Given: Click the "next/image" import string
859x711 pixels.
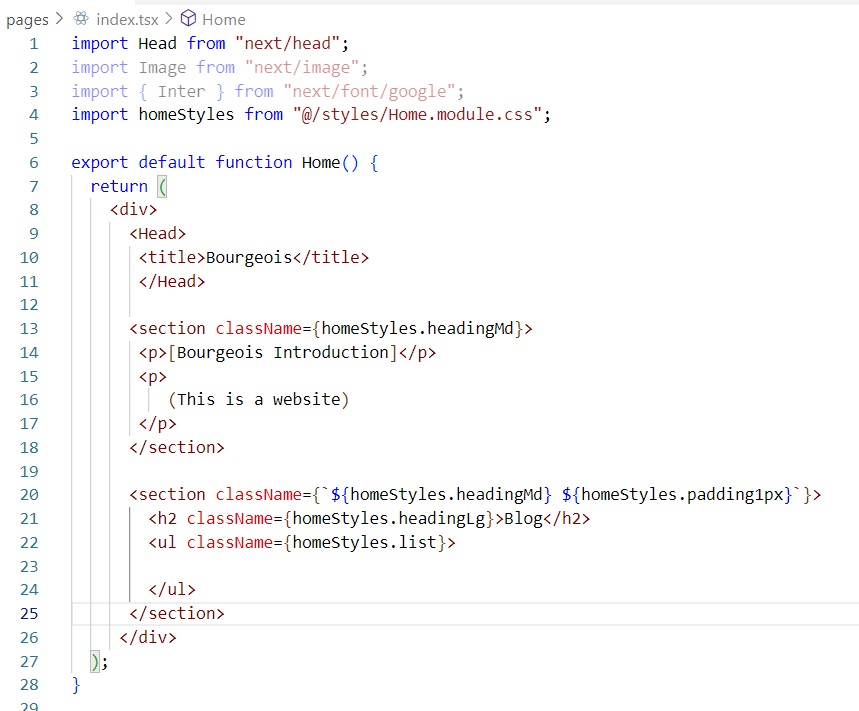Looking at the screenshot, I should [302, 67].
